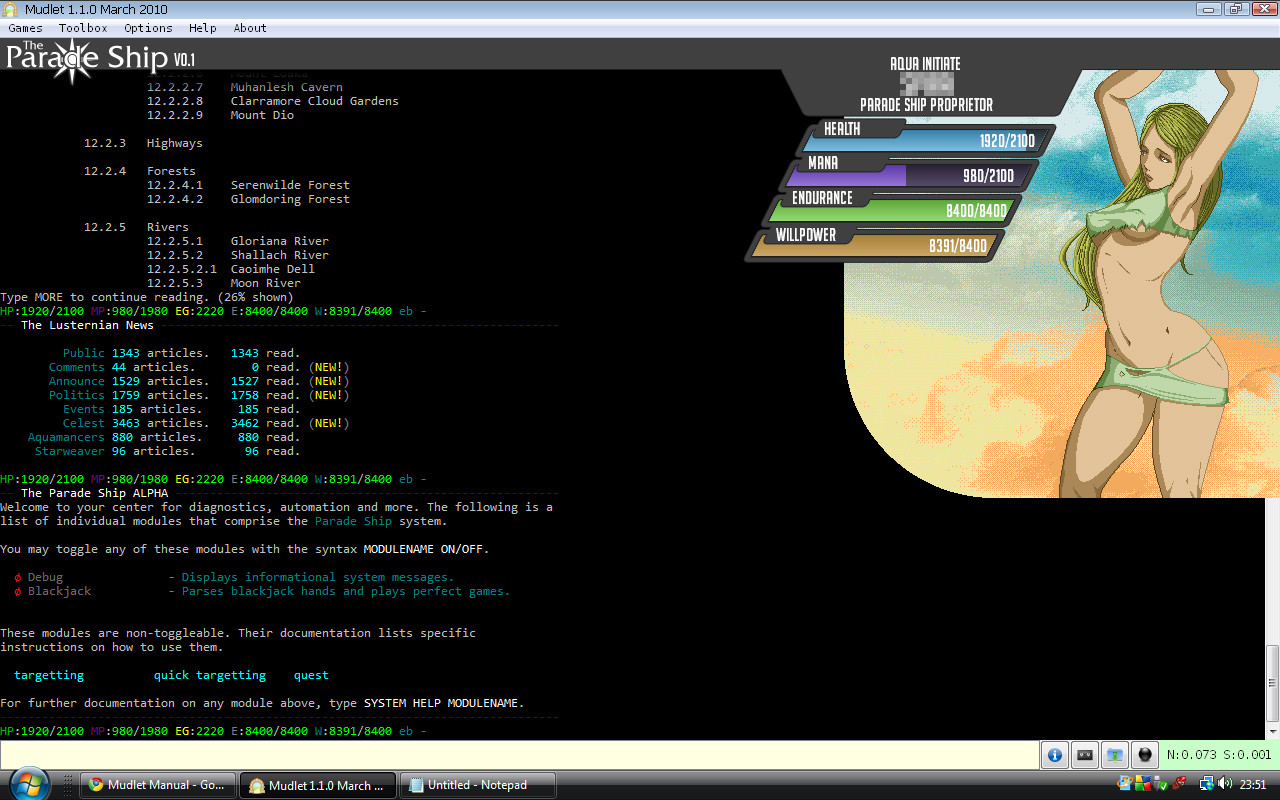Click the network connection tray icon

tap(1206, 784)
